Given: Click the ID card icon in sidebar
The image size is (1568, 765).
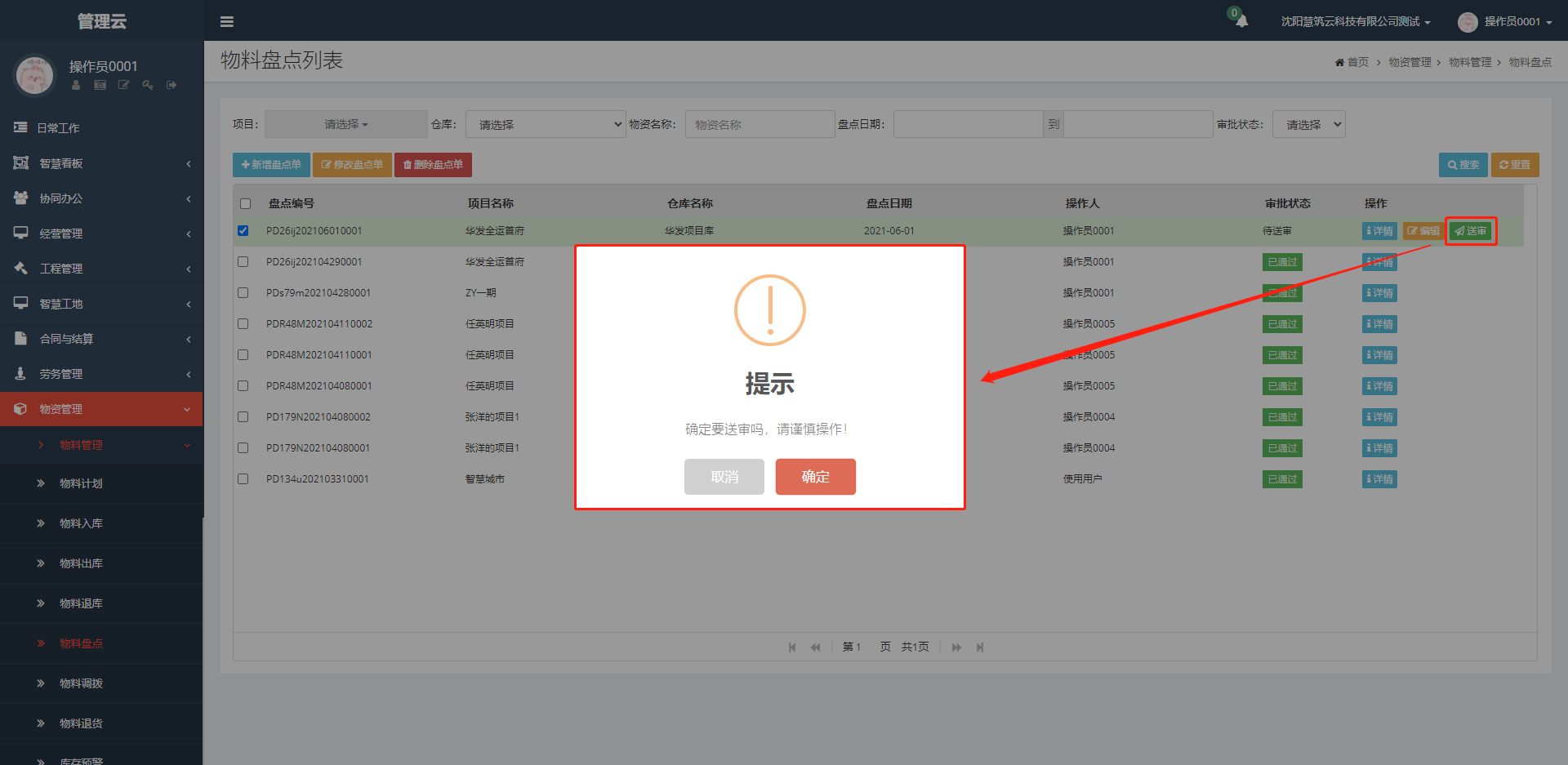Looking at the screenshot, I should point(100,85).
